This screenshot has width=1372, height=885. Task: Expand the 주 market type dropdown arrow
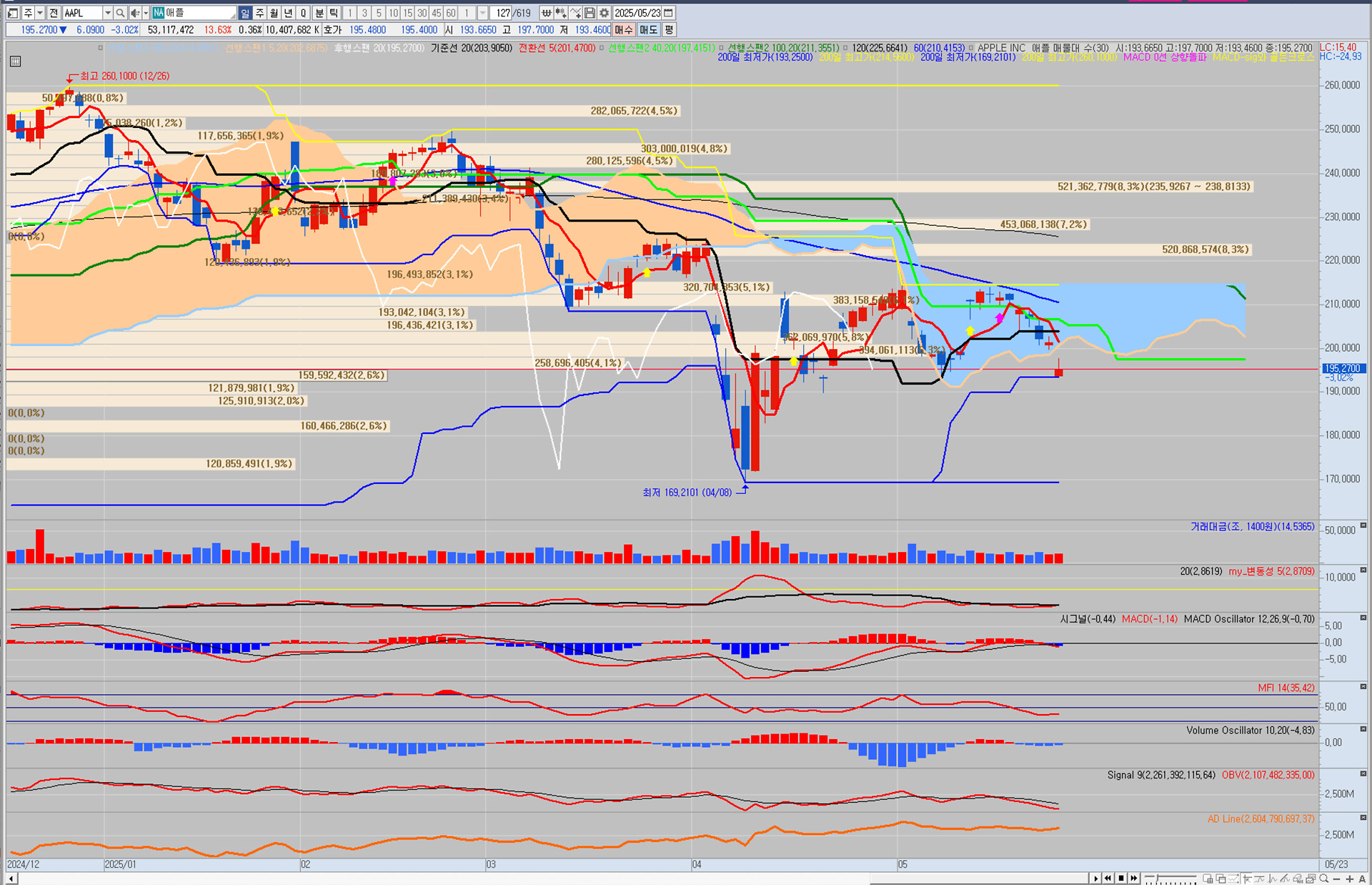[x=40, y=13]
